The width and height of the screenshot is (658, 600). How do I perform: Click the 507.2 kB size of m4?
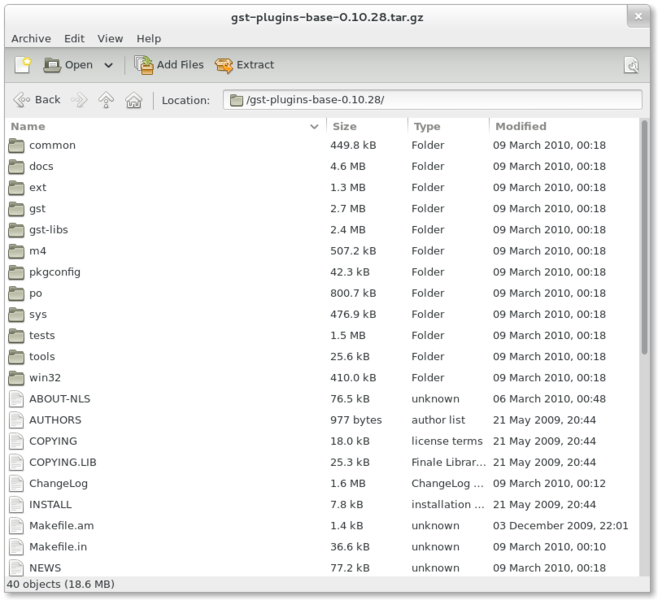click(x=353, y=251)
